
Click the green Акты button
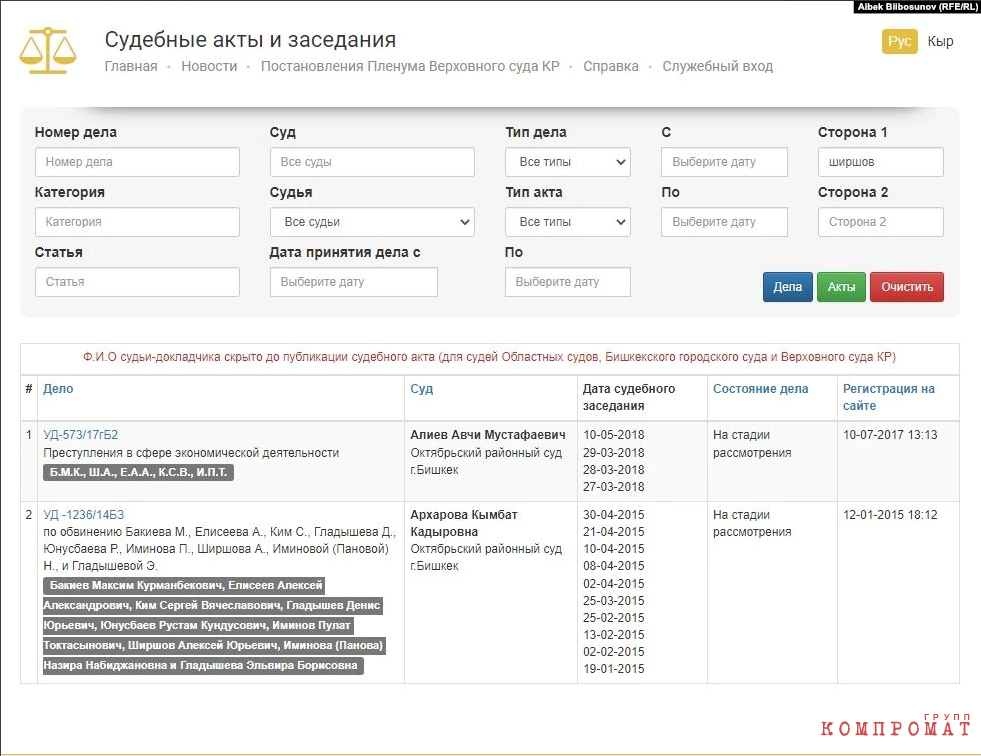point(841,287)
